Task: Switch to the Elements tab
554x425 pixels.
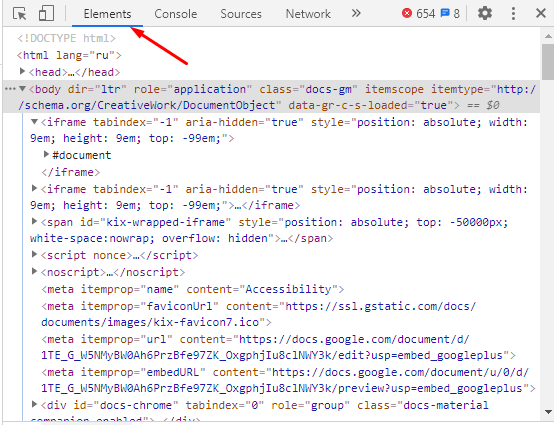Action: [107, 14]
